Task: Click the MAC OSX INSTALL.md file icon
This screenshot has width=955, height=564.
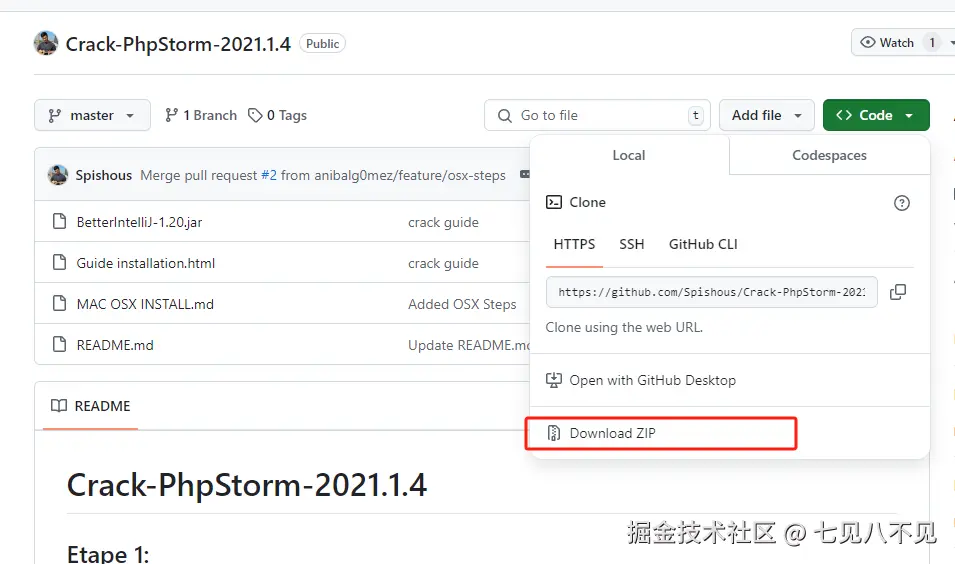Action: [59, 303]
